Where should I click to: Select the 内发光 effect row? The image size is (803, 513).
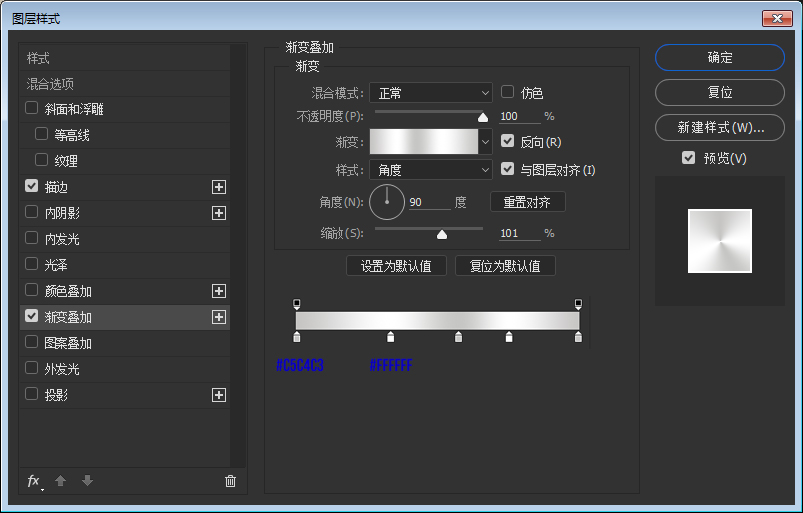(x=124, y=239)
